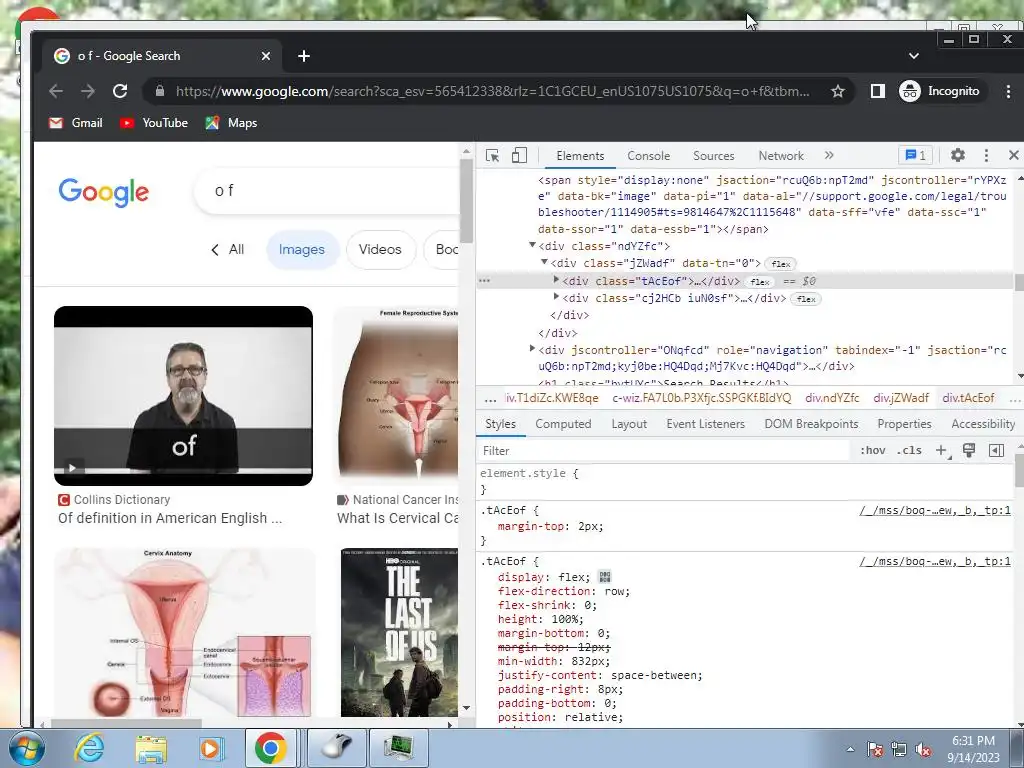Click the Styles Filter input field
Image resolution: width=1024 pixels, height=768 pixels.
pyautogui.click(x=663, y=451)
